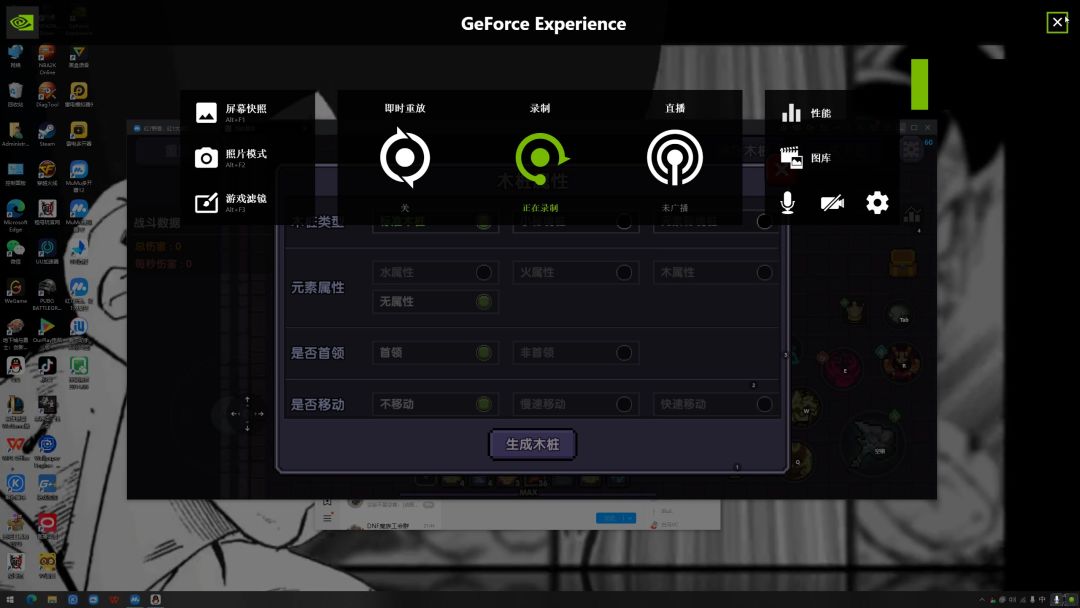Click the E skill icon in game
The width and height of the screenshot is (1080, 608).
pyautogui.click(x=843, y=367)
